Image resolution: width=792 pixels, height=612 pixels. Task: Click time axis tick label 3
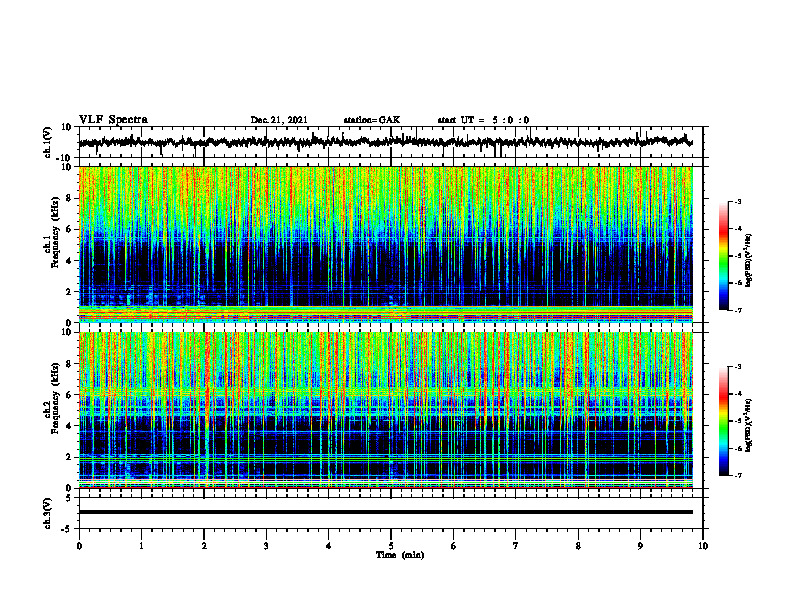[266, 546]
